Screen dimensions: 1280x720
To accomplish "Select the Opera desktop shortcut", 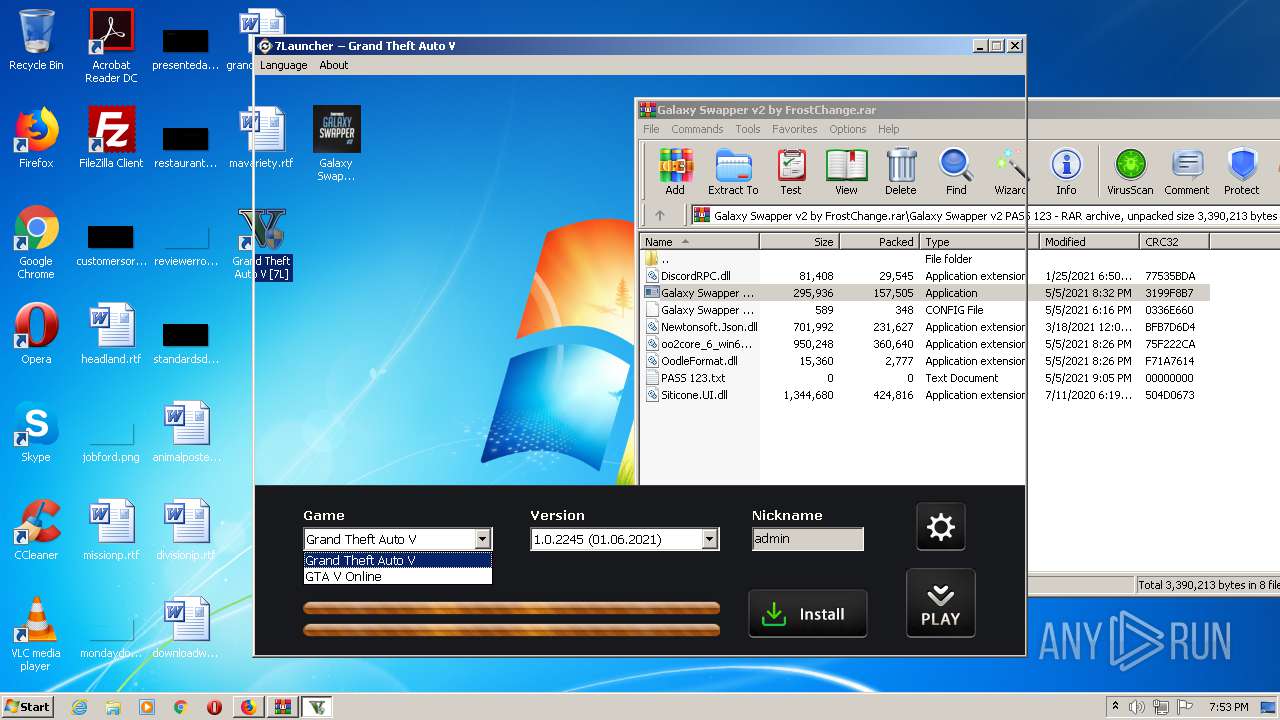I will (x=36, y=334).
